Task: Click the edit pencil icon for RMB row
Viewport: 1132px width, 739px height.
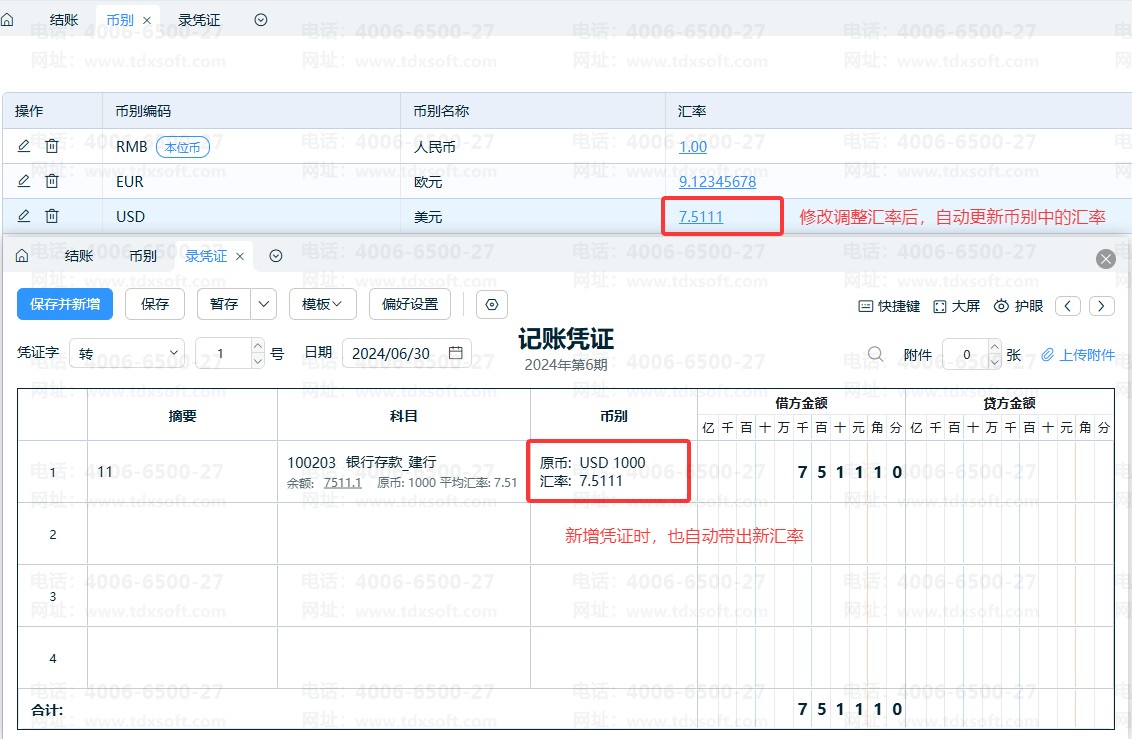Action: click(24, 146)
